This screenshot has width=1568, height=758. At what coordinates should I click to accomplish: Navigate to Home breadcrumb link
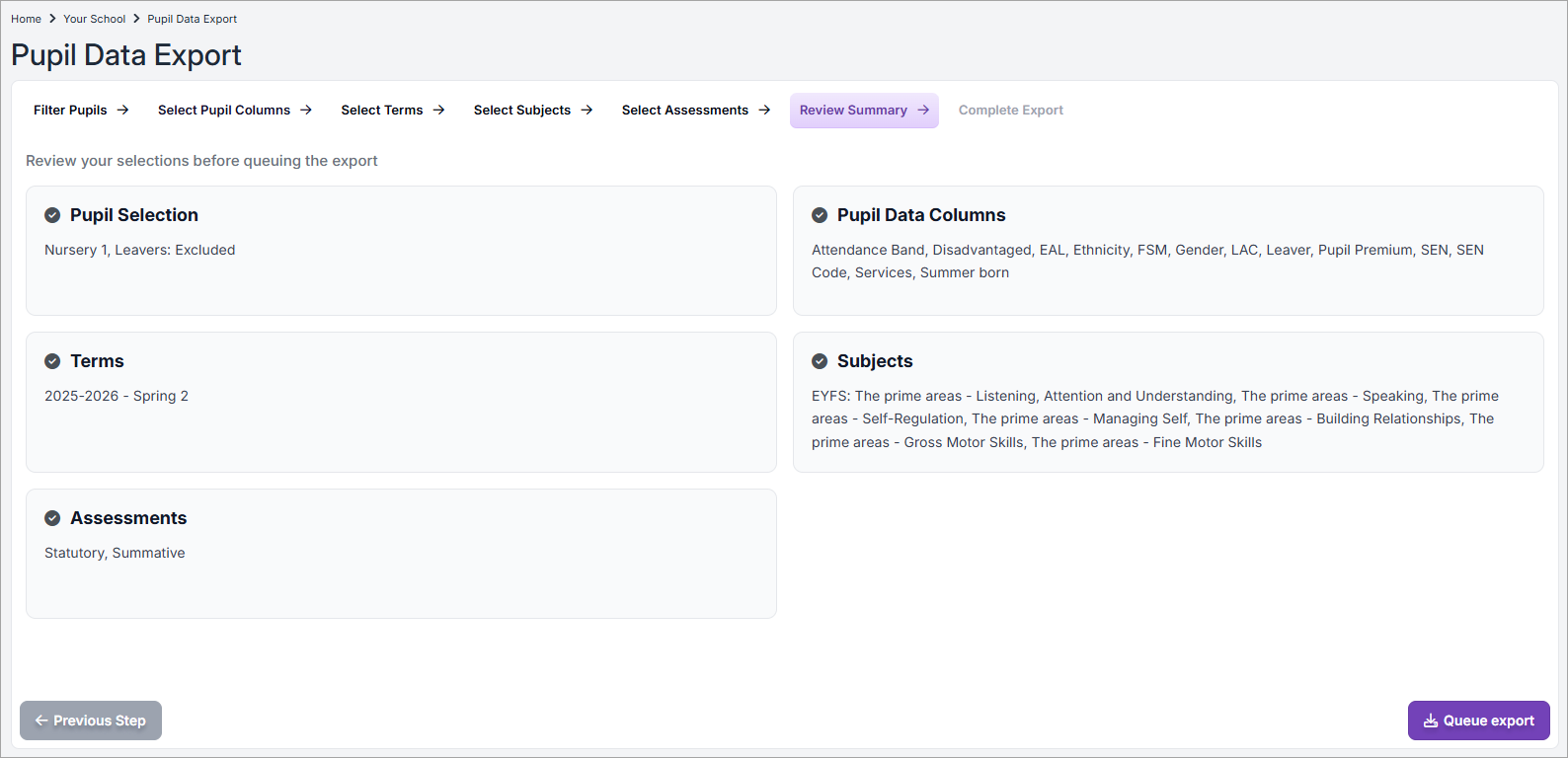click(x=26, y=19)
